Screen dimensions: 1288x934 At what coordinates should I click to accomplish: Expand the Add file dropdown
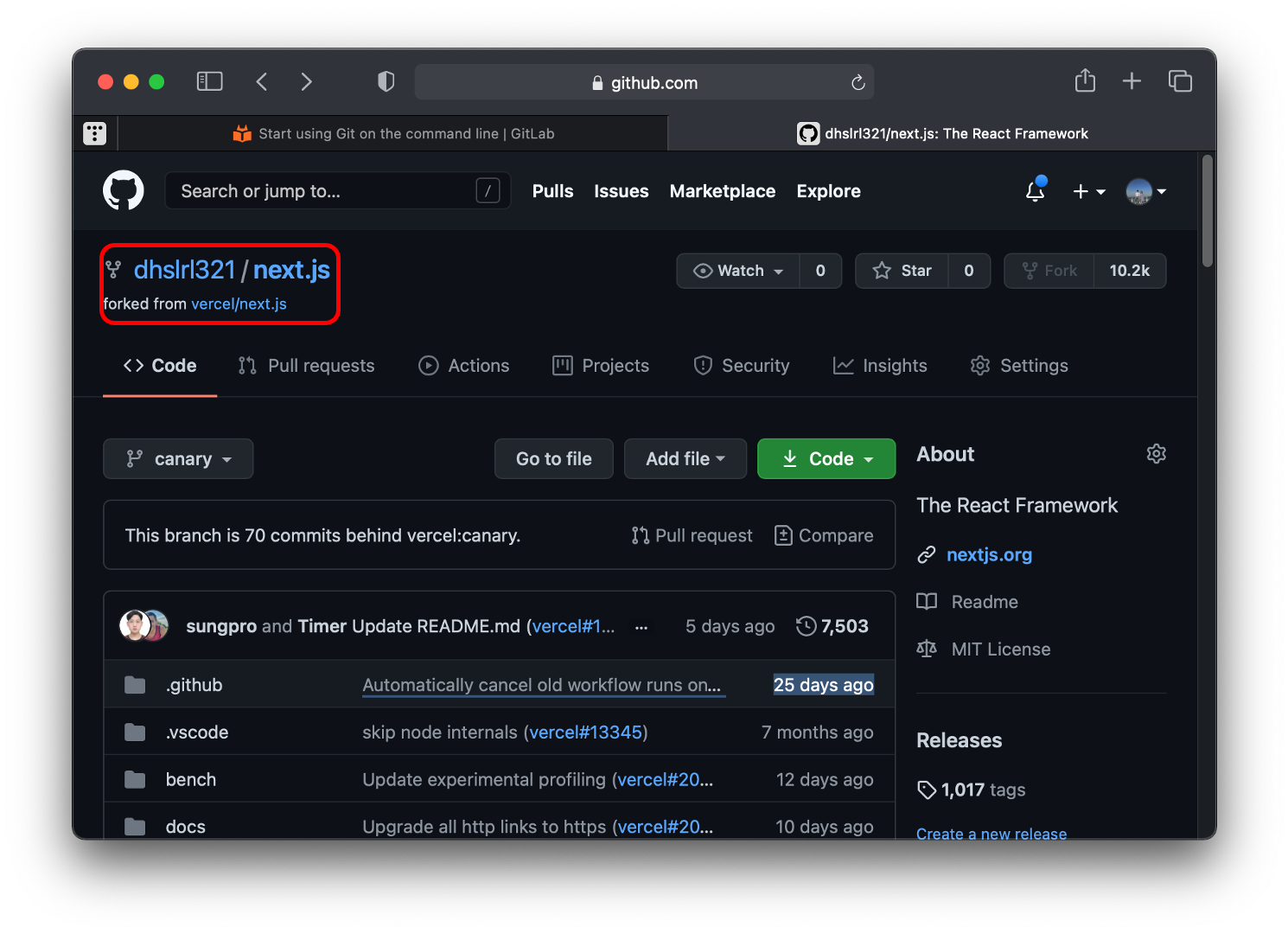[685, 458]
